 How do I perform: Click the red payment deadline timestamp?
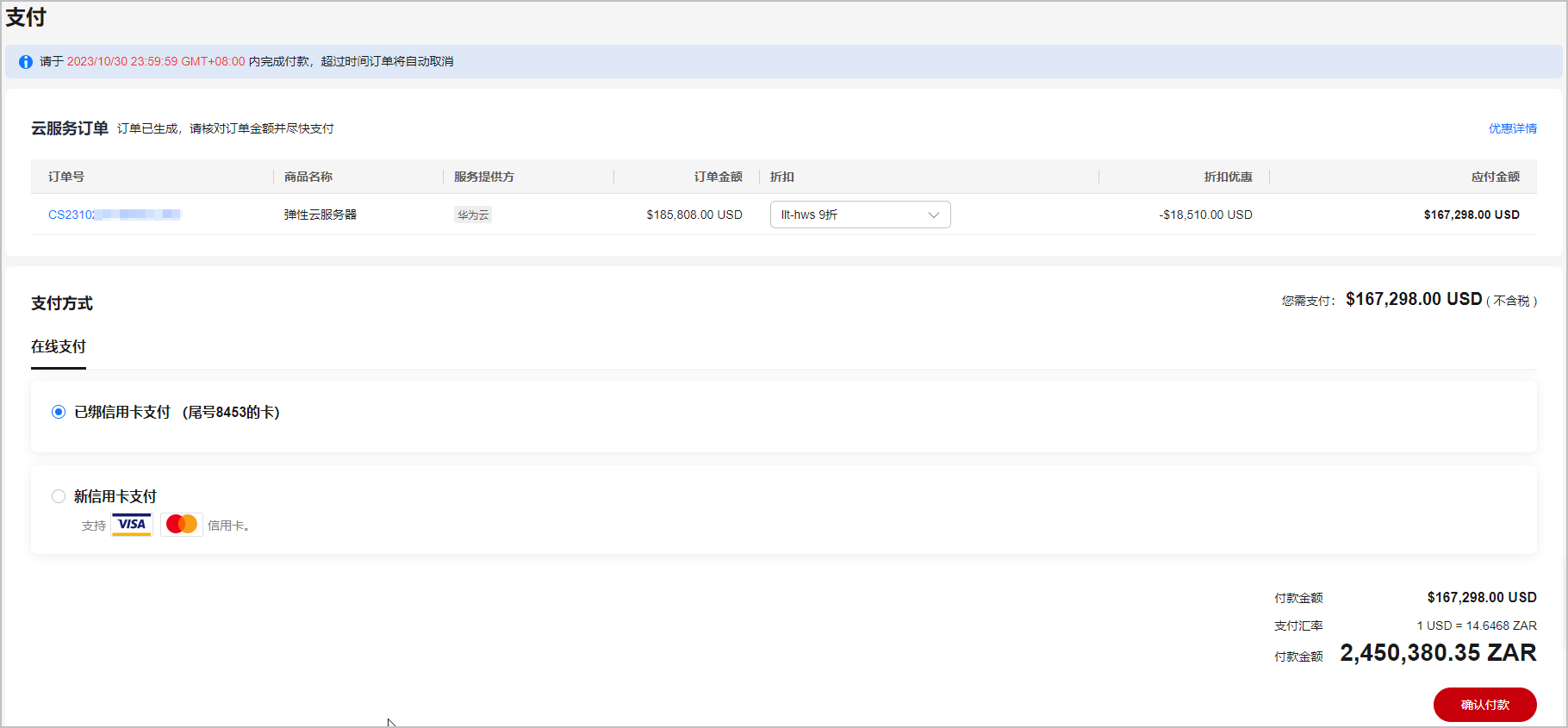point(156,62)
